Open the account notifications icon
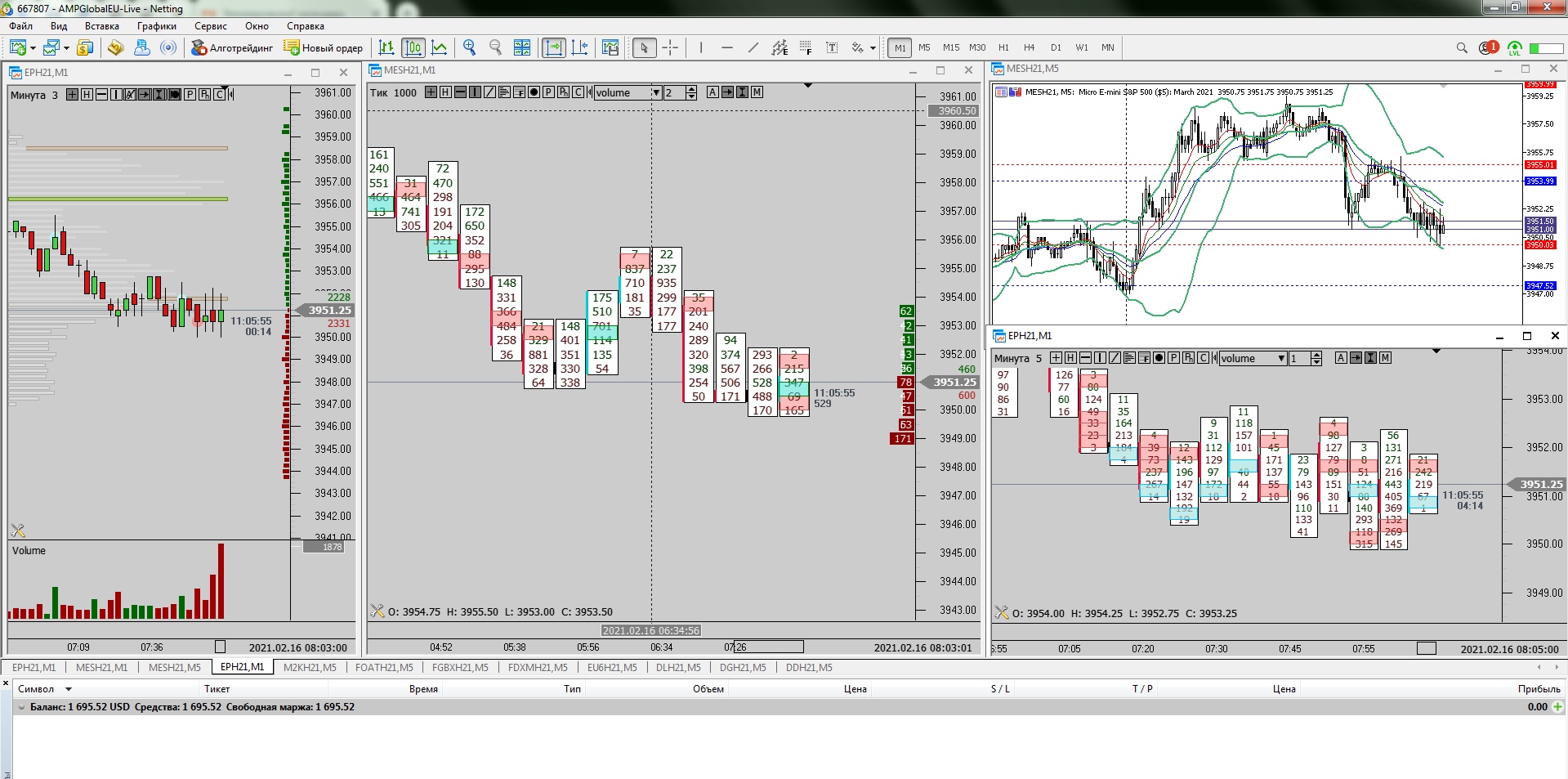Image resolution: width=1568 pixels, height=779 pixels. click(1488, 47)
